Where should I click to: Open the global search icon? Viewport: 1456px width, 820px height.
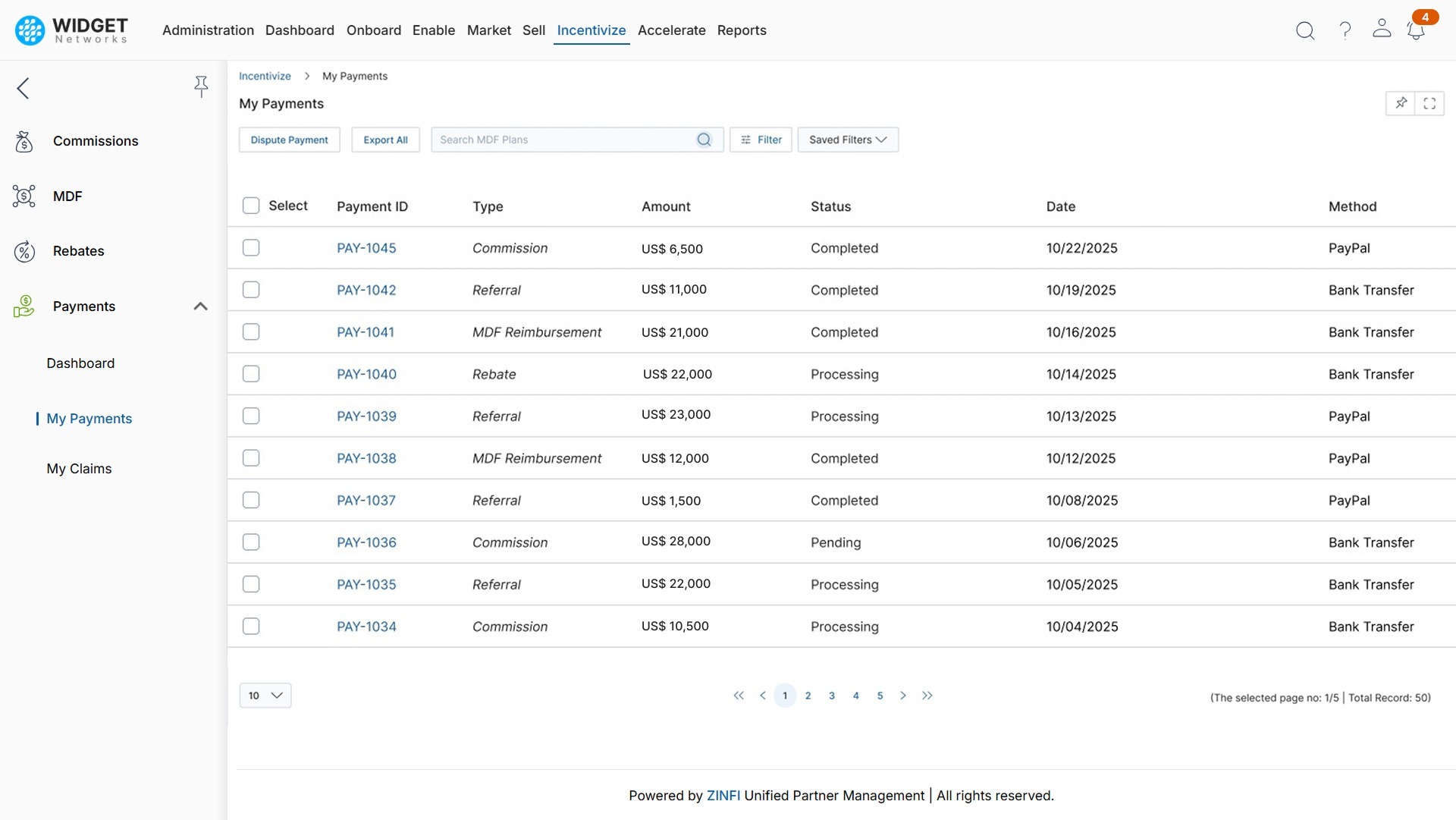(x=1305, y=30)
